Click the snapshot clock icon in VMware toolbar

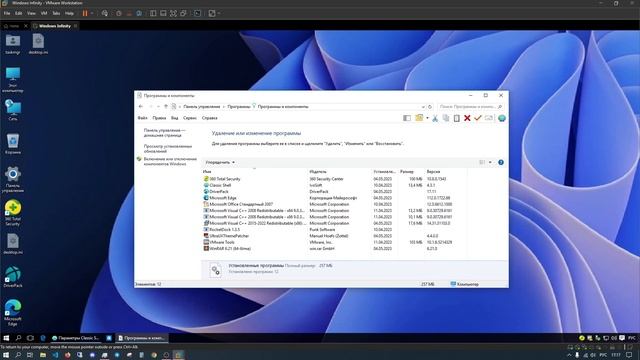point(119,13)
